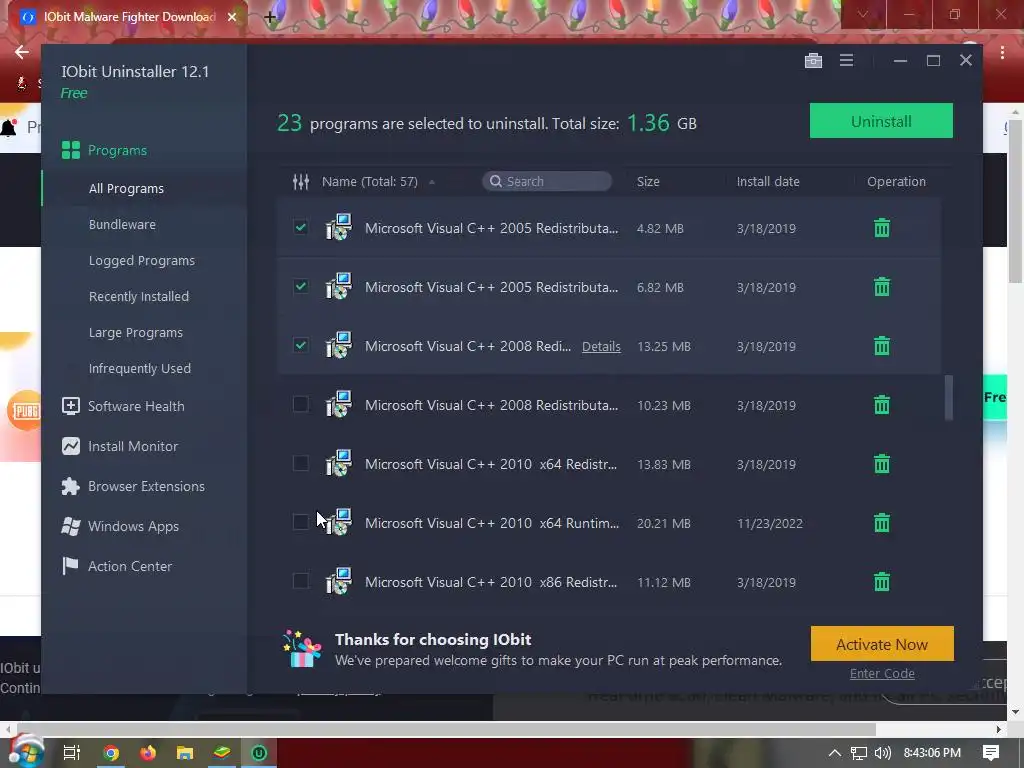Uncheck Visual C++ 2008 13.25 MB checkbox
This screenshot has width=1024, height=768.
point(300,345)
